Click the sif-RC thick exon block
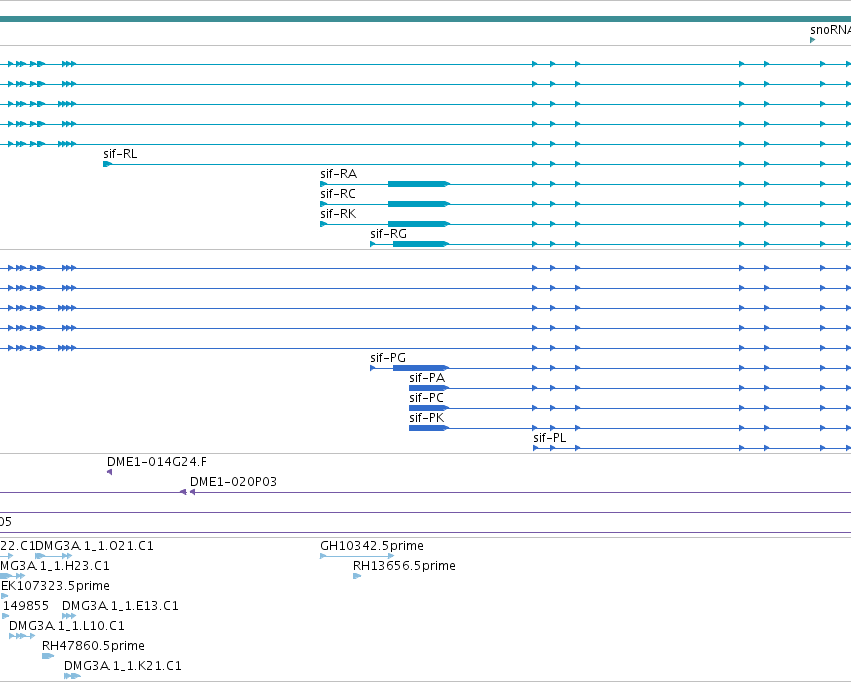The width and height of the screenshot is (851, 682). 417,204
